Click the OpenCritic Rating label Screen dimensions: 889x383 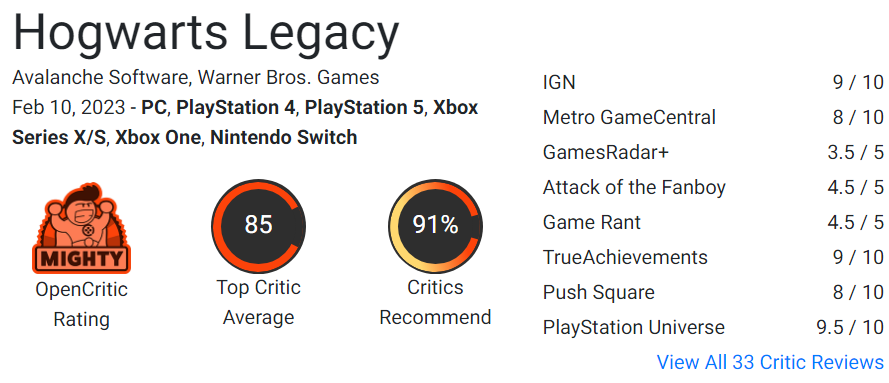tap(81, 304)
